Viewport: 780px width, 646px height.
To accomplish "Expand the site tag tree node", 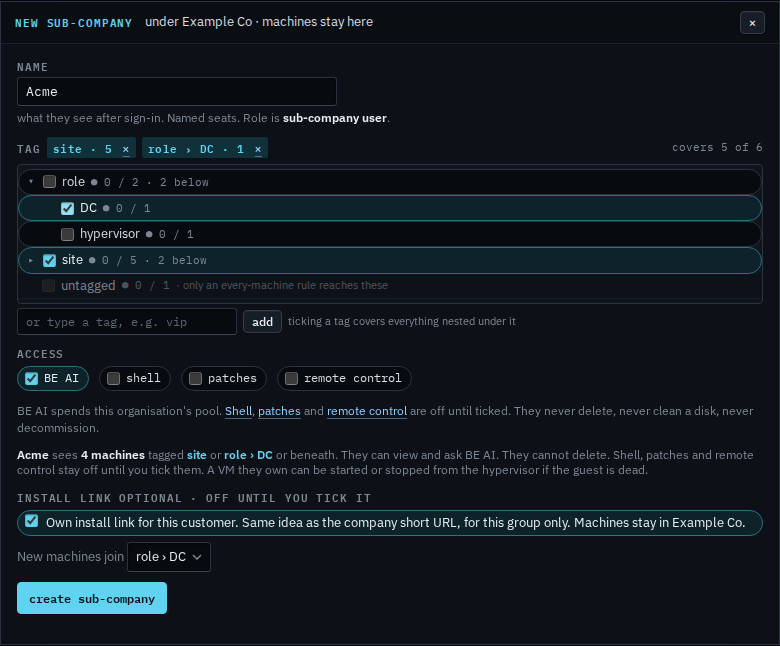I will click(x=31, y=260).
